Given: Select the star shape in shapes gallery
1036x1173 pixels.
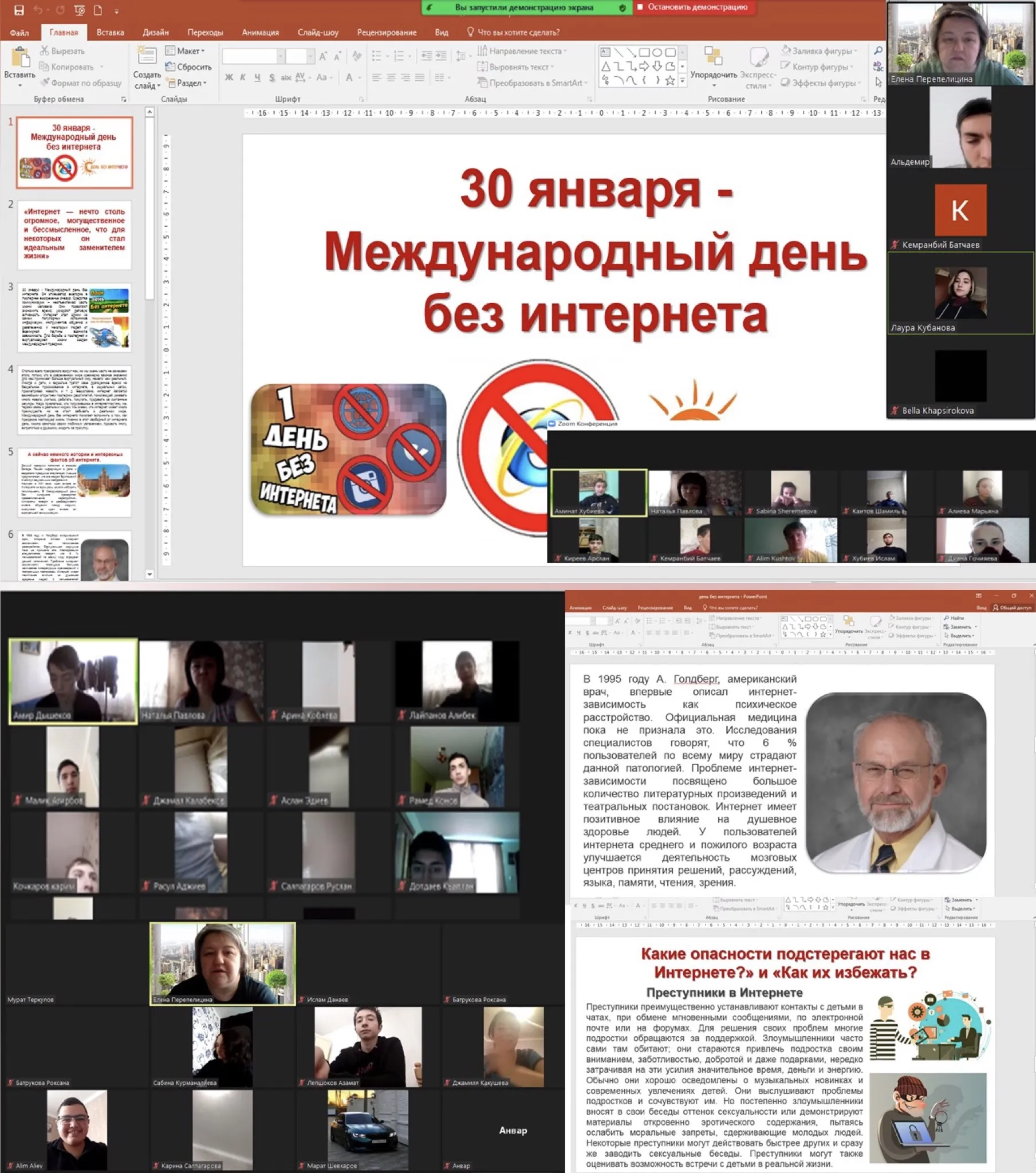Looking at the screenshot, I should 670,81.
